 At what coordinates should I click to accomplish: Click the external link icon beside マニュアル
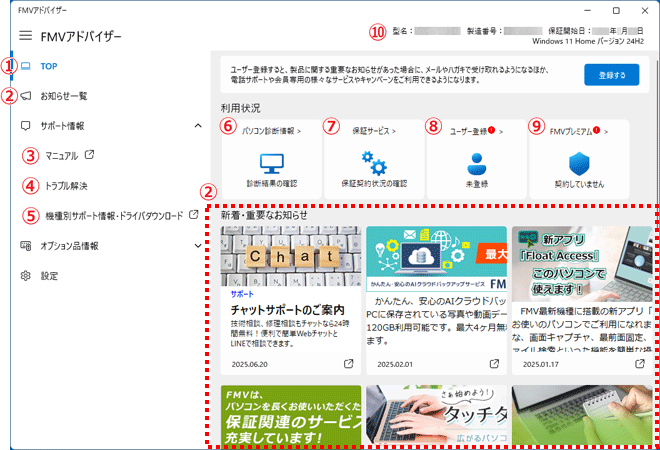(89, 154)
